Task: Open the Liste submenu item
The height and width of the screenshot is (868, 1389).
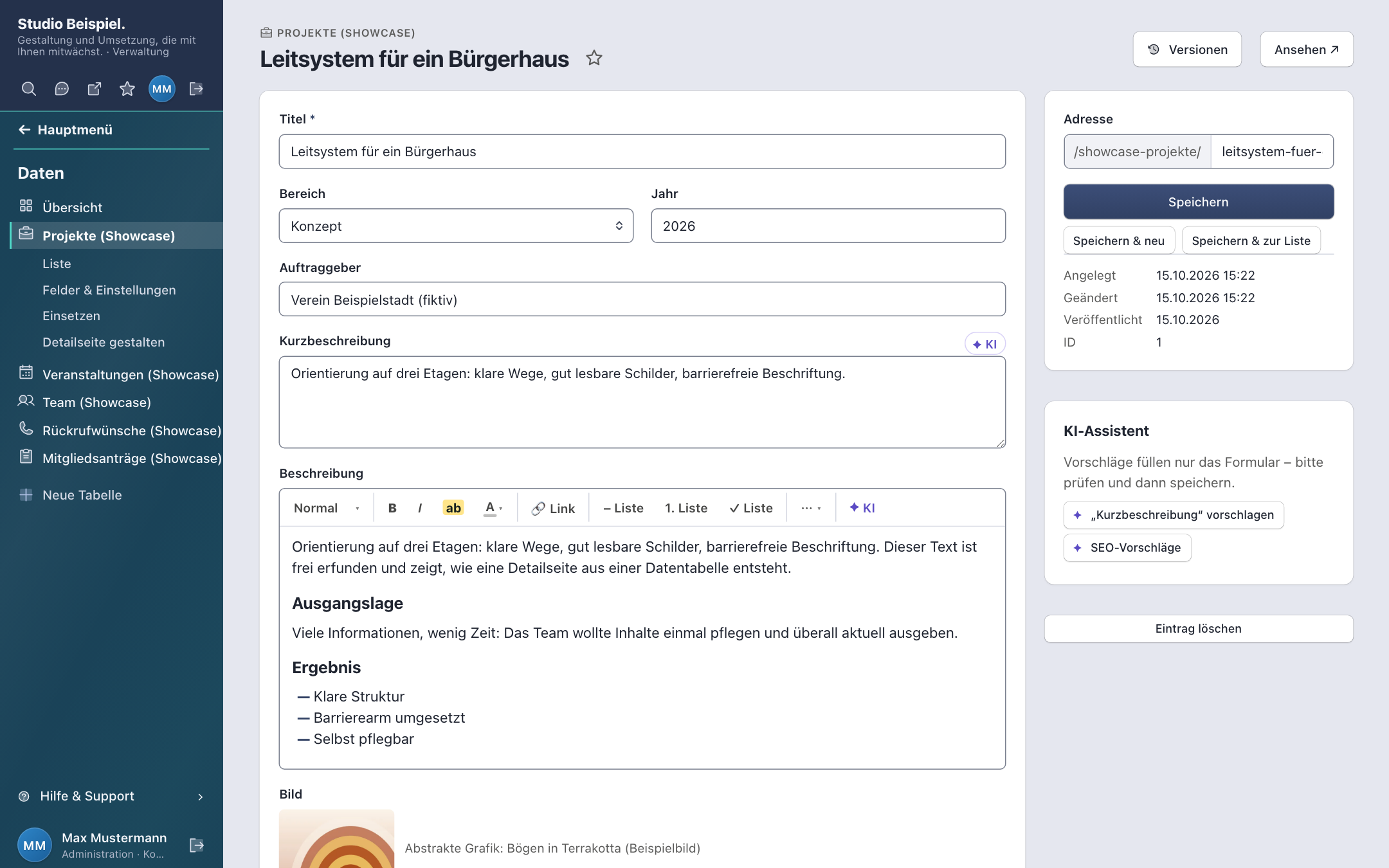Action: click(x=57, y=264)
